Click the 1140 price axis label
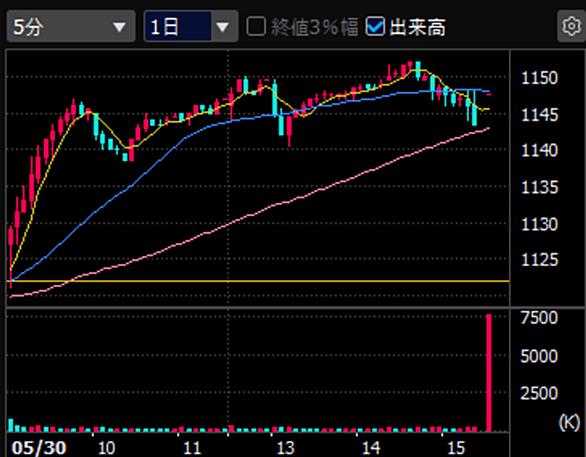The image size is (586, 457). (539, 151)
